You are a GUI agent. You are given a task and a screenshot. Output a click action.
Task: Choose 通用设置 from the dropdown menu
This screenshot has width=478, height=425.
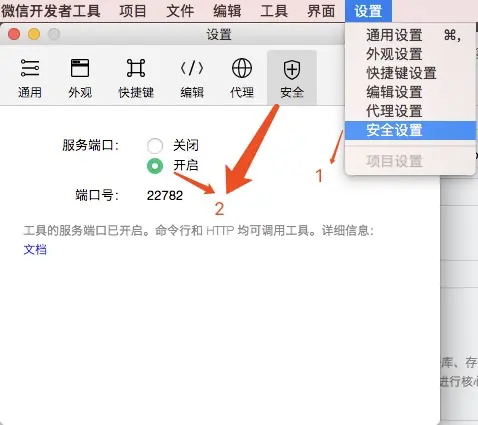tap(410, 35)
